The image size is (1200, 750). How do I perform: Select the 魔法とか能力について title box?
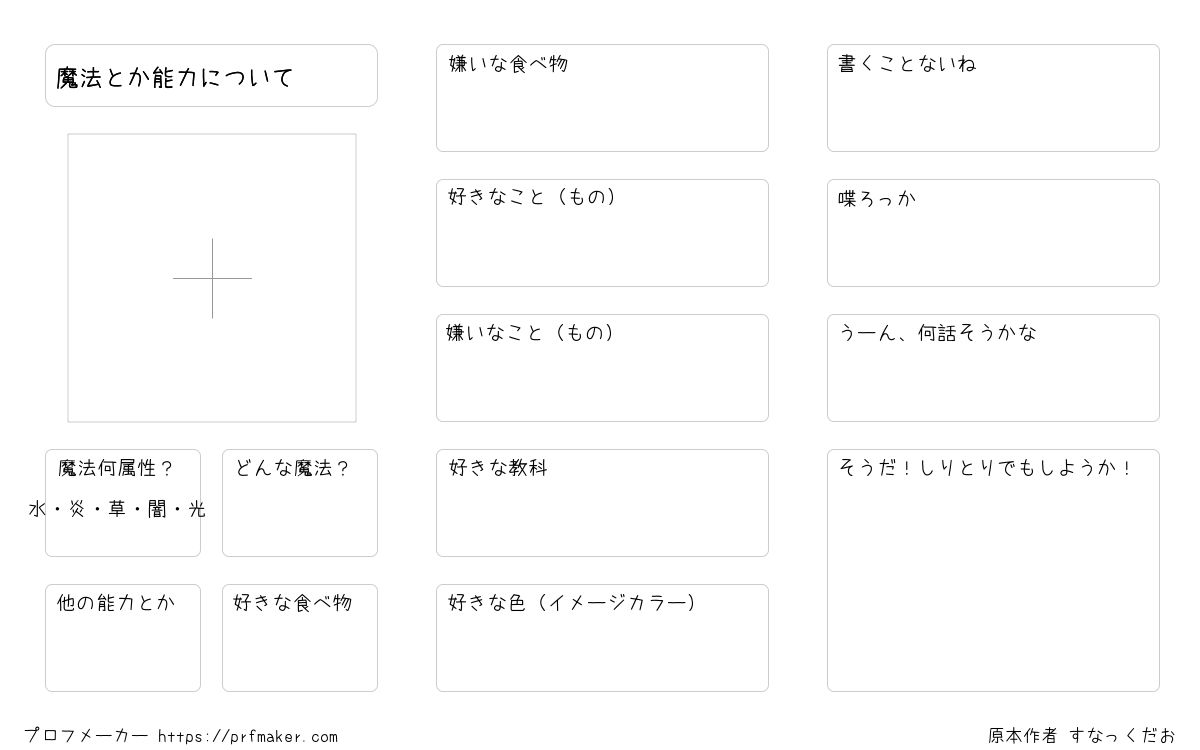[x=211, y=75]
